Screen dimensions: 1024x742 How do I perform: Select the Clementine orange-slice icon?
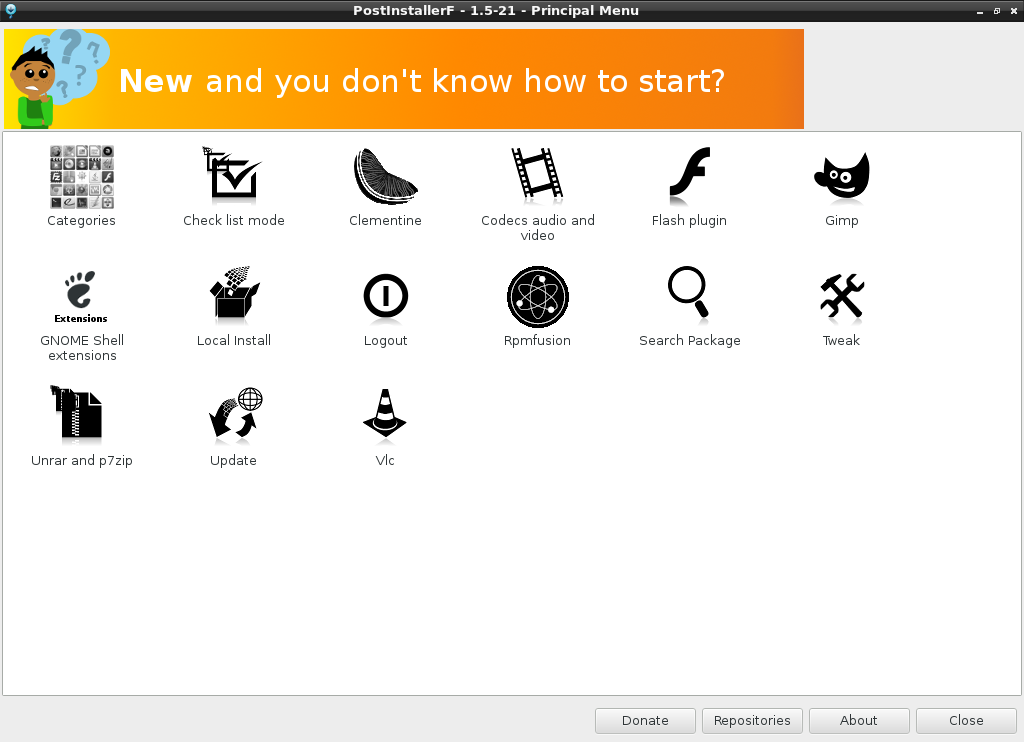[385, 176]
